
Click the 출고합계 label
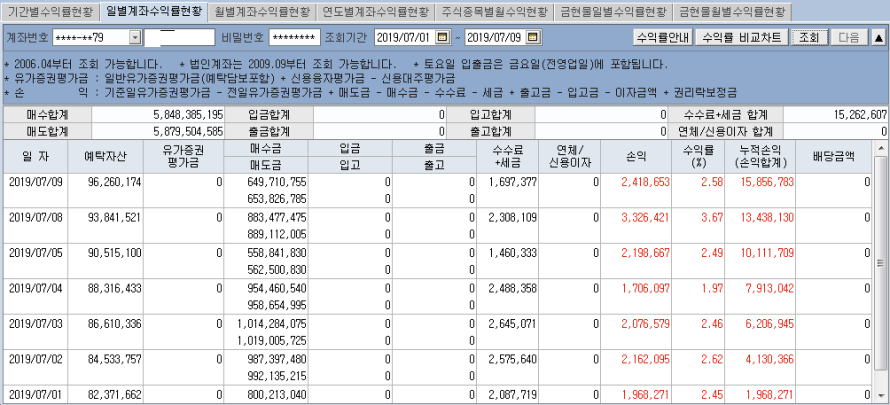[490, 132]
